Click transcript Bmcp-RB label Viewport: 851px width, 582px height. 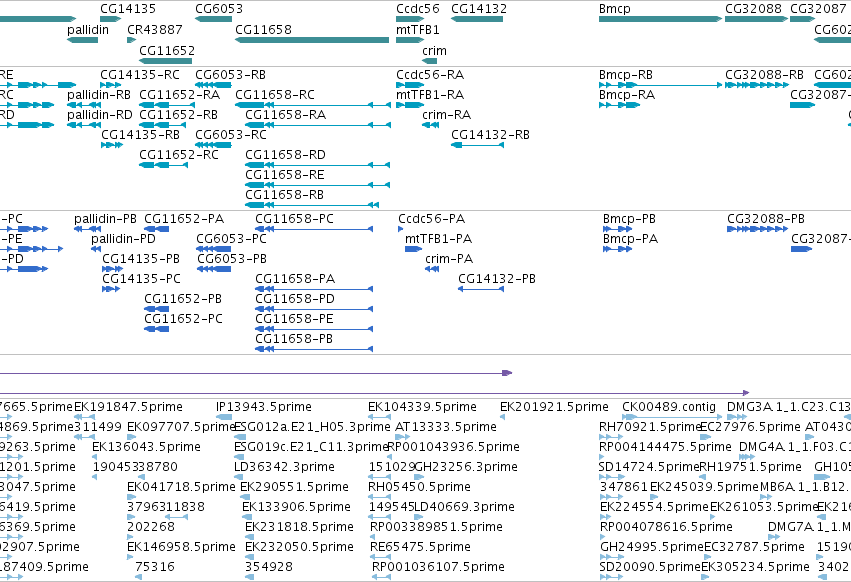point(626,74)
